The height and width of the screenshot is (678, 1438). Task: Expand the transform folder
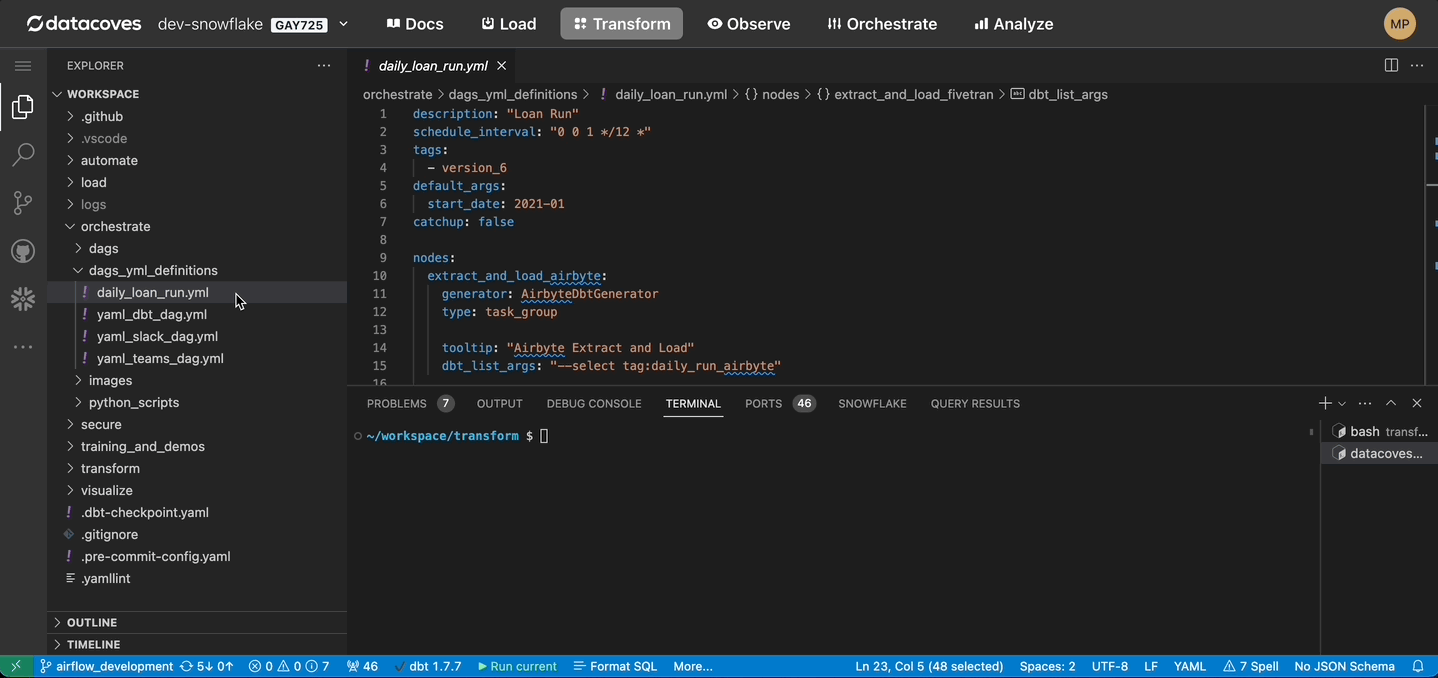tap(197, 468)
